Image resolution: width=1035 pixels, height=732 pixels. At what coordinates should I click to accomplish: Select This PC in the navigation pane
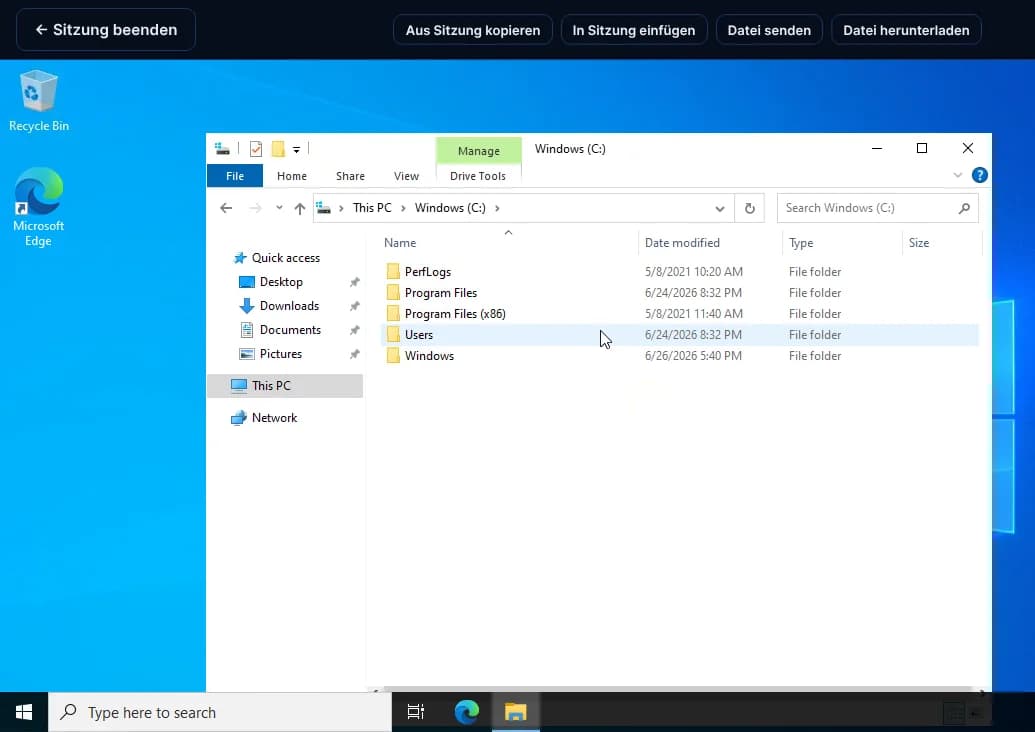(285, 386)
